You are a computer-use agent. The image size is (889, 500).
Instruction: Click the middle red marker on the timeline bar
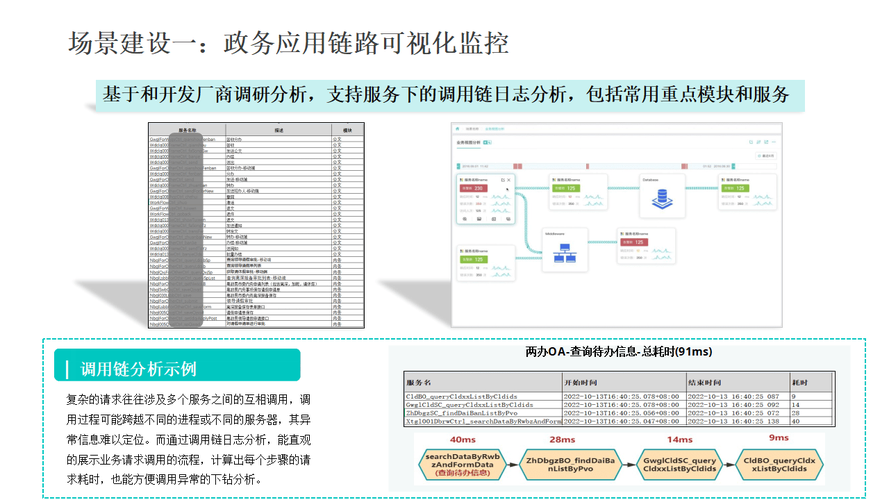(587, 166)
